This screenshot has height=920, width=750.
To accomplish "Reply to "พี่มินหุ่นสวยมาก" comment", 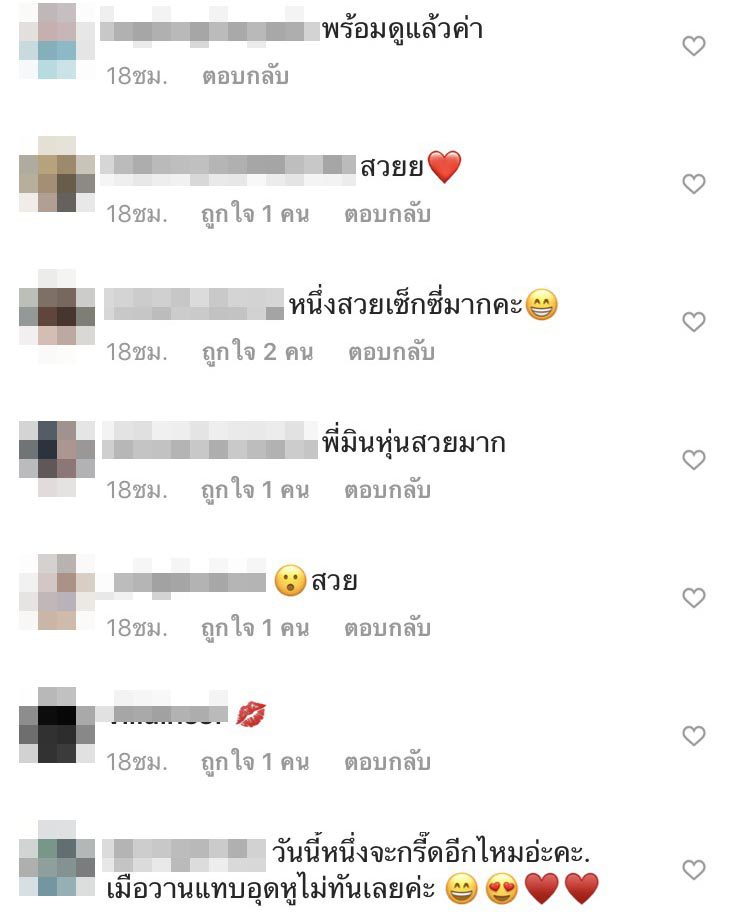I will [387, 490].
